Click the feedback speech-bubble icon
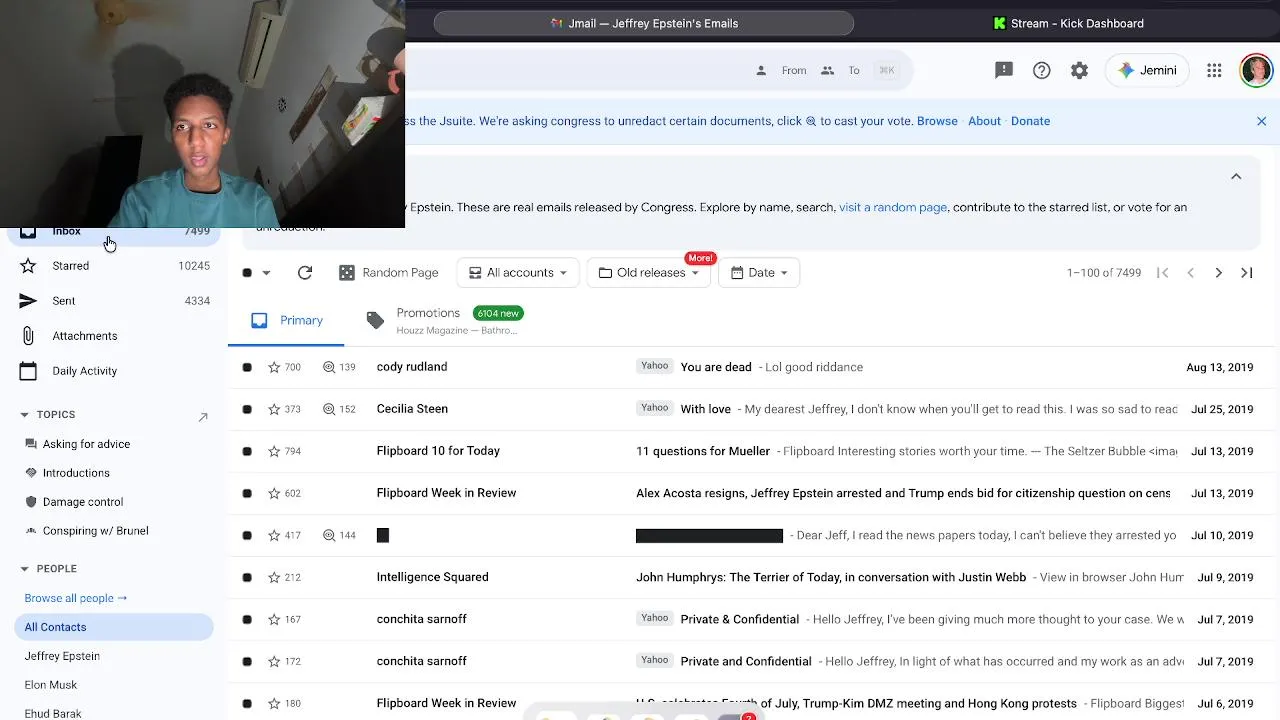1280x720 pixels. [1004, 70]
